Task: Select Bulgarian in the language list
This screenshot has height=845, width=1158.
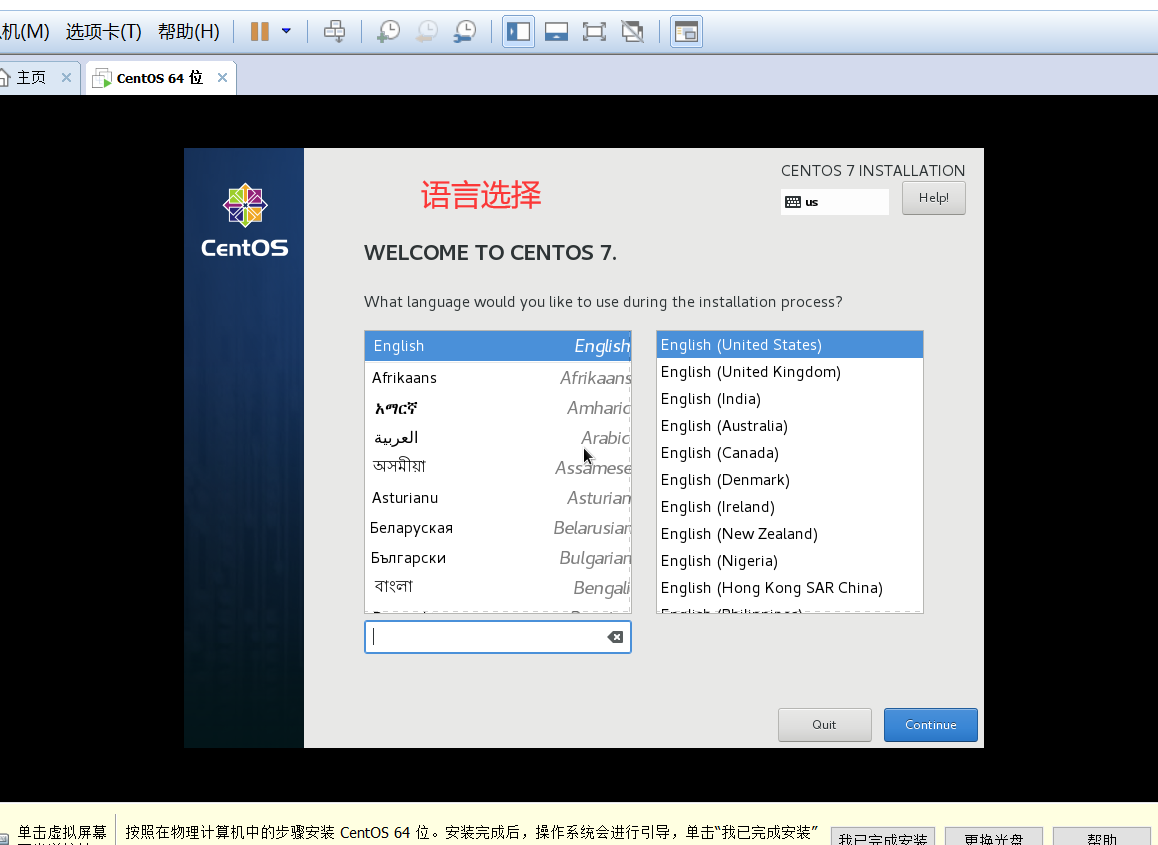Action: [x=498, y=558]
